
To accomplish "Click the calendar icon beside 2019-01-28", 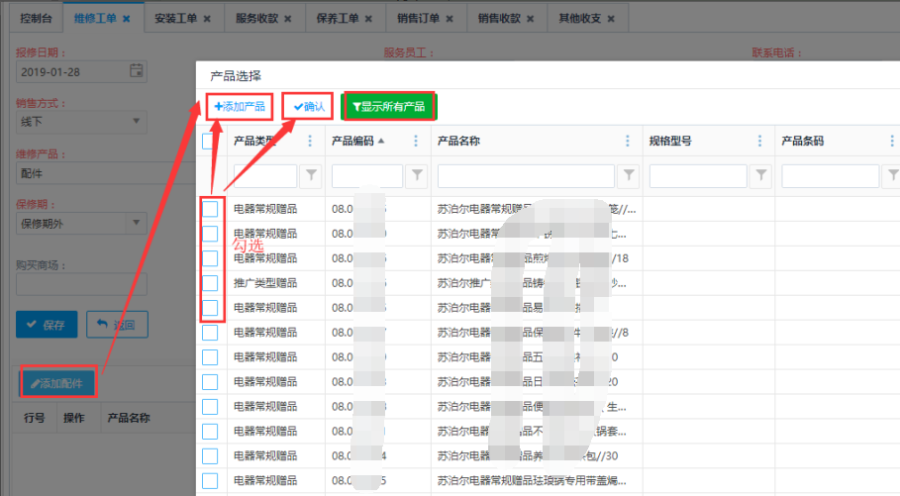I will [x=136, y=70].
